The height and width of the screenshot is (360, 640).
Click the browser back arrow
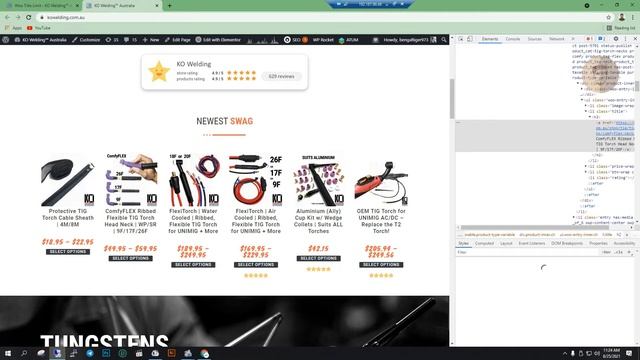pos(7,17)
